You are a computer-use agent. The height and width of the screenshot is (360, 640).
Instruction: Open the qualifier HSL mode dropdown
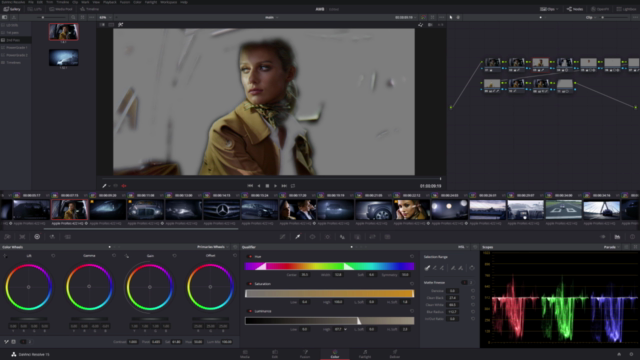click(463, 247)
